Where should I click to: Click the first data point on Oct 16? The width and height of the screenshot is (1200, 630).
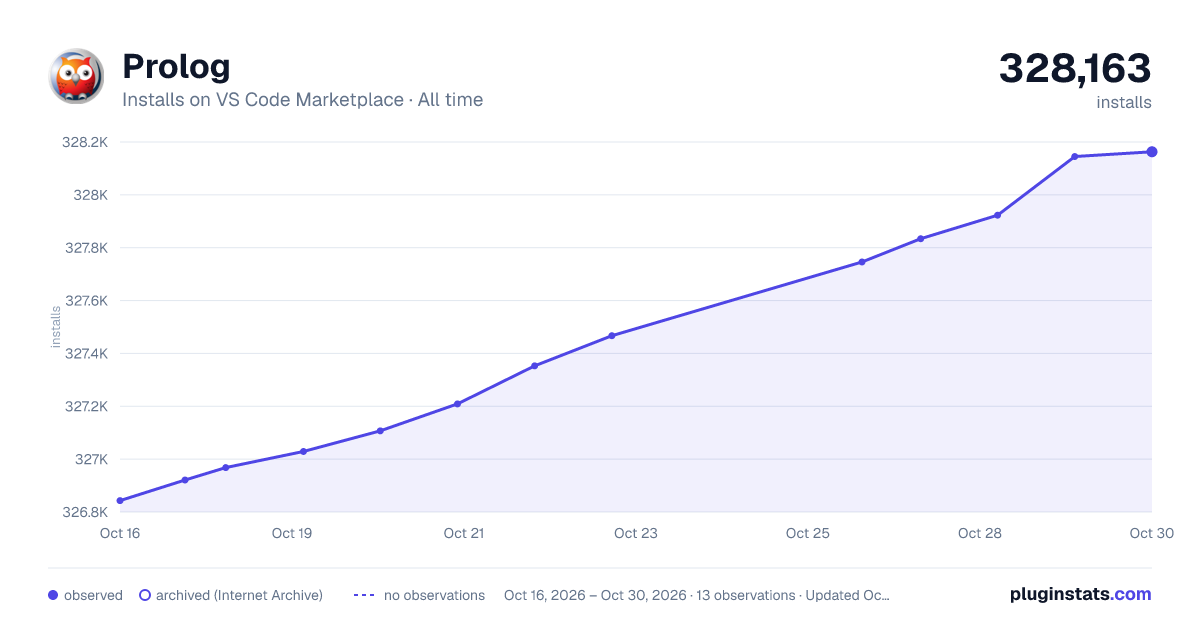click(x=120, y=501)
